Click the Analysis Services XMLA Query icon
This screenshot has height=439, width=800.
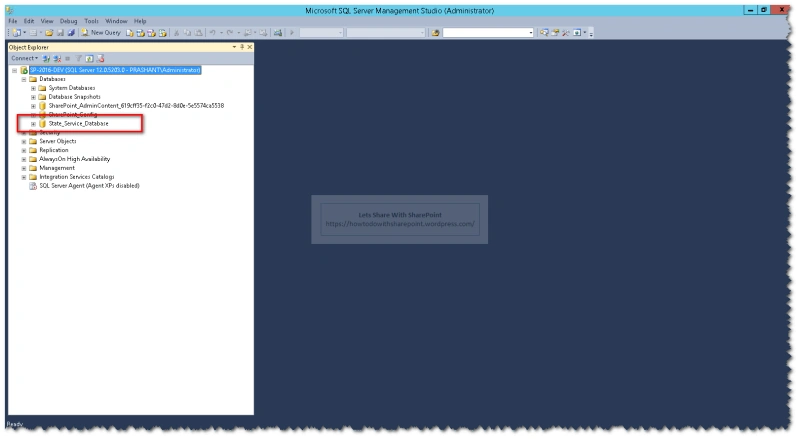[163, 33]
